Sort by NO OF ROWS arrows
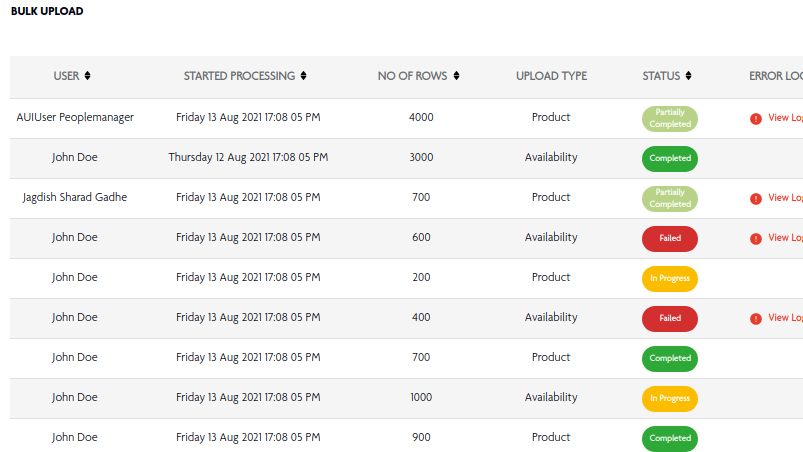Screen dimensions: 803x452 click(x=456, y=76)
